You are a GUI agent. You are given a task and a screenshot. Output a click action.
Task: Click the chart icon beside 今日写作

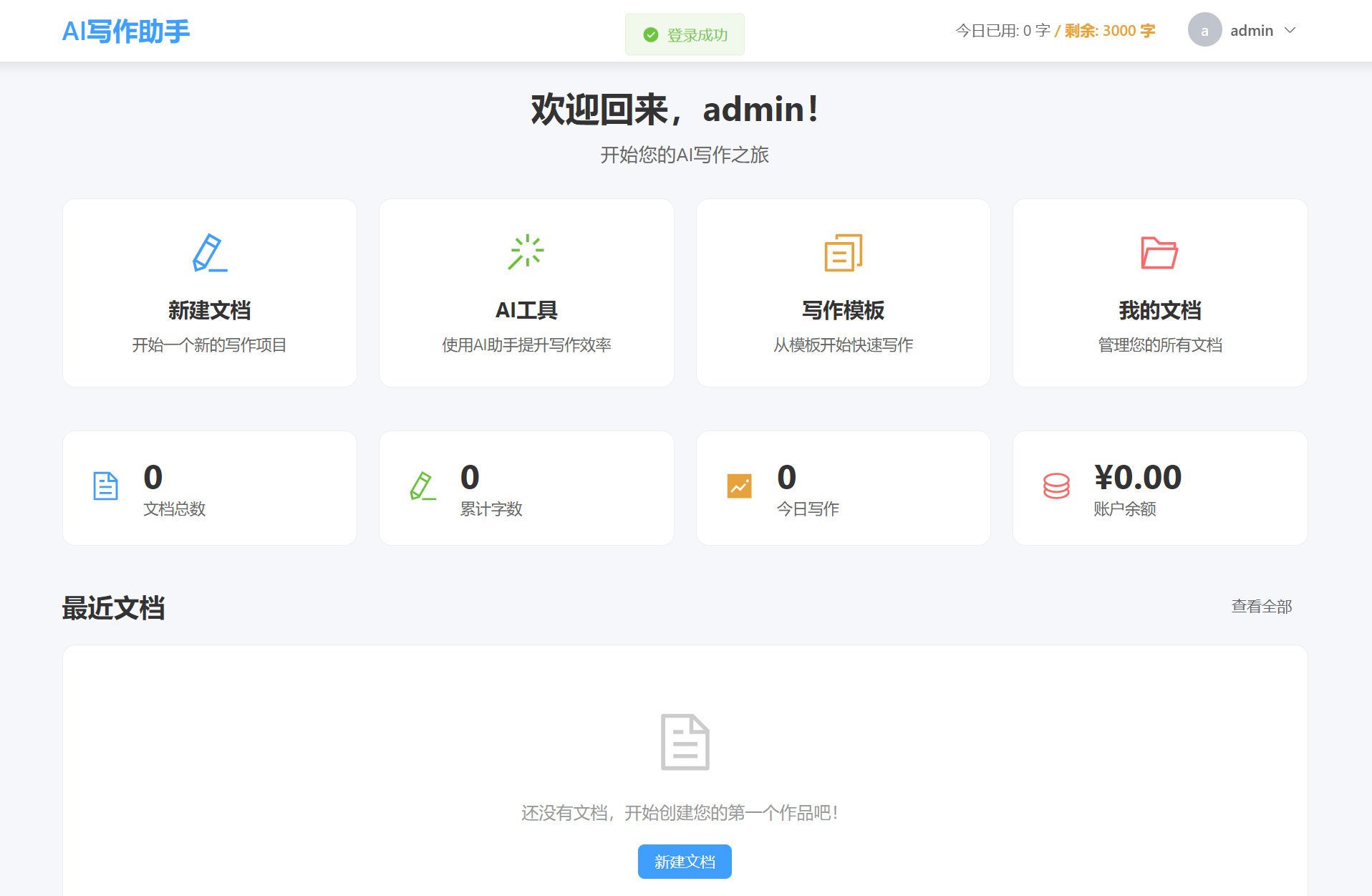pos(740,486)
